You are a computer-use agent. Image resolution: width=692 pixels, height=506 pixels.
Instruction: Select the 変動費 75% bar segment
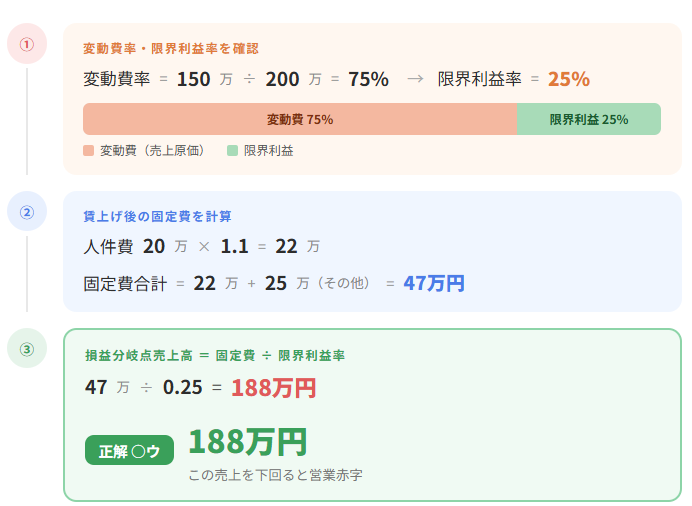coord(300,119)
